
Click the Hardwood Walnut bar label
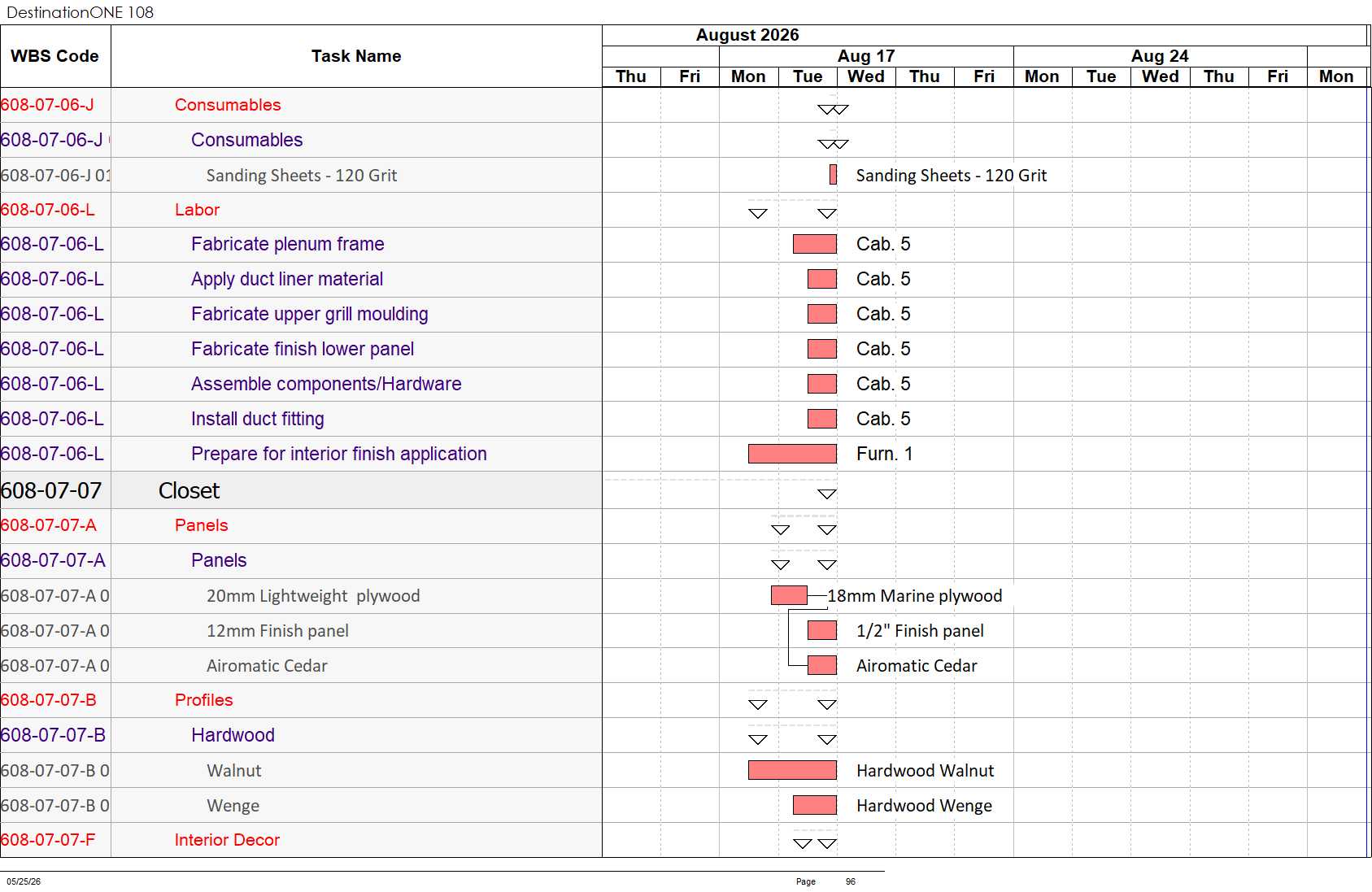point(926,771)
